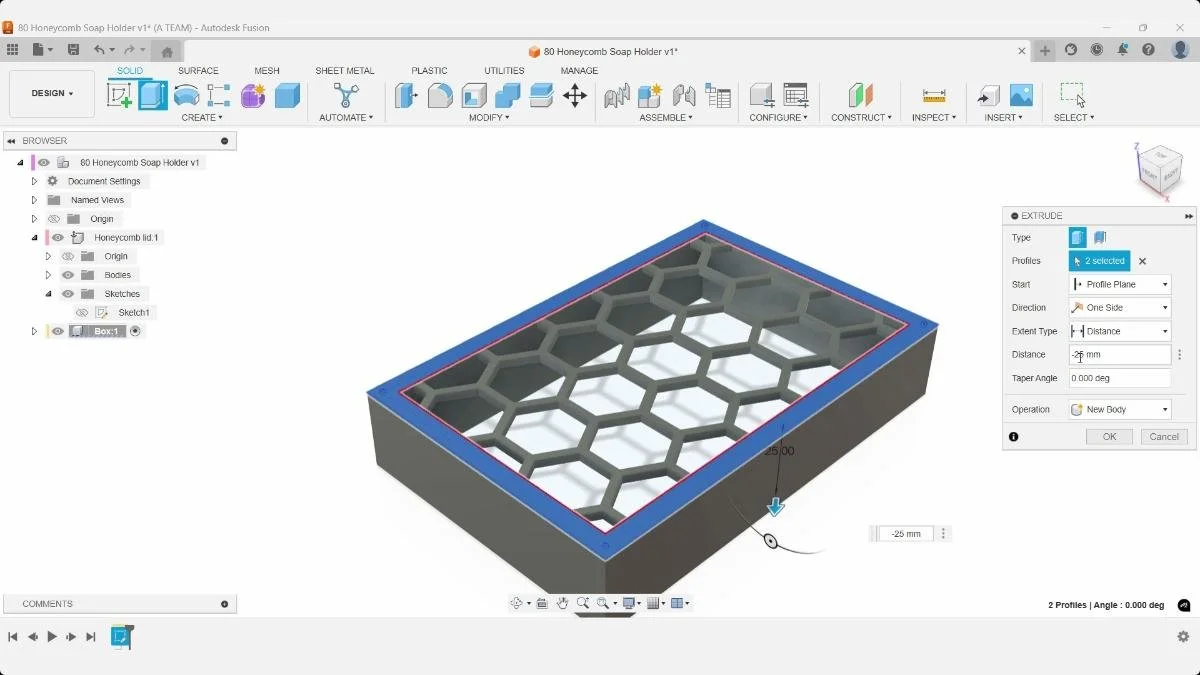Open the Create Form purple icon

pos(253,95)
